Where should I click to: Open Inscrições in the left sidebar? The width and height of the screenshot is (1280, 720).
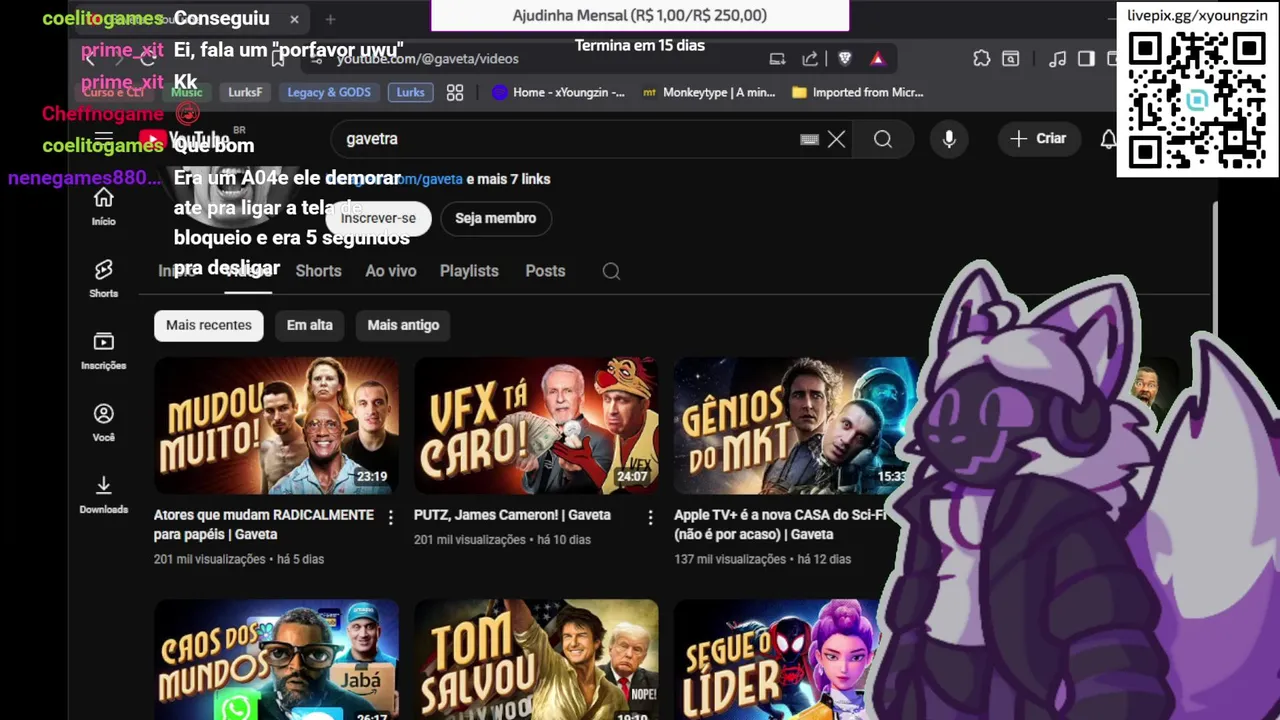pos(104,351)
